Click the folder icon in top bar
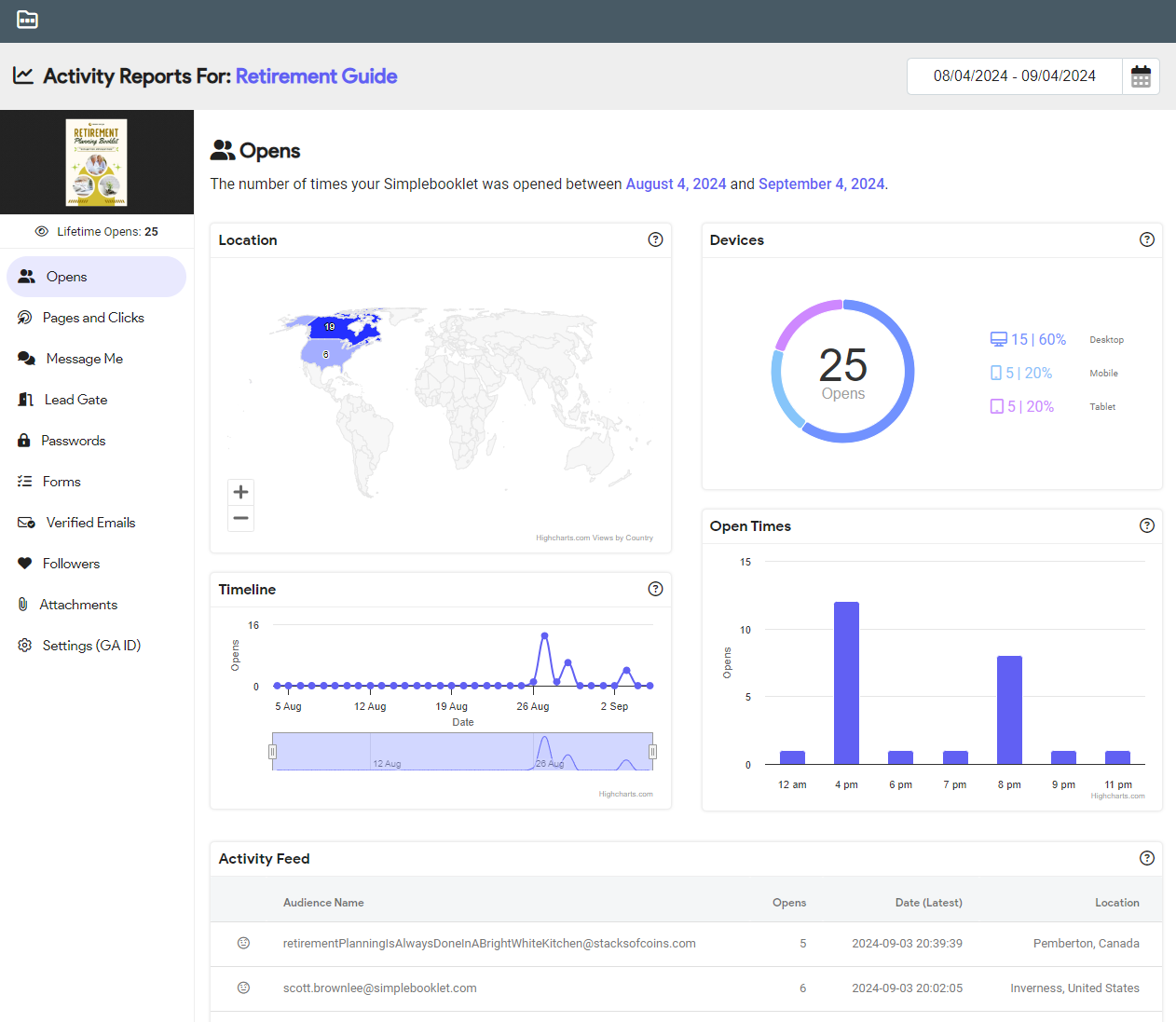The image size is (1176, 1022). 27,20
